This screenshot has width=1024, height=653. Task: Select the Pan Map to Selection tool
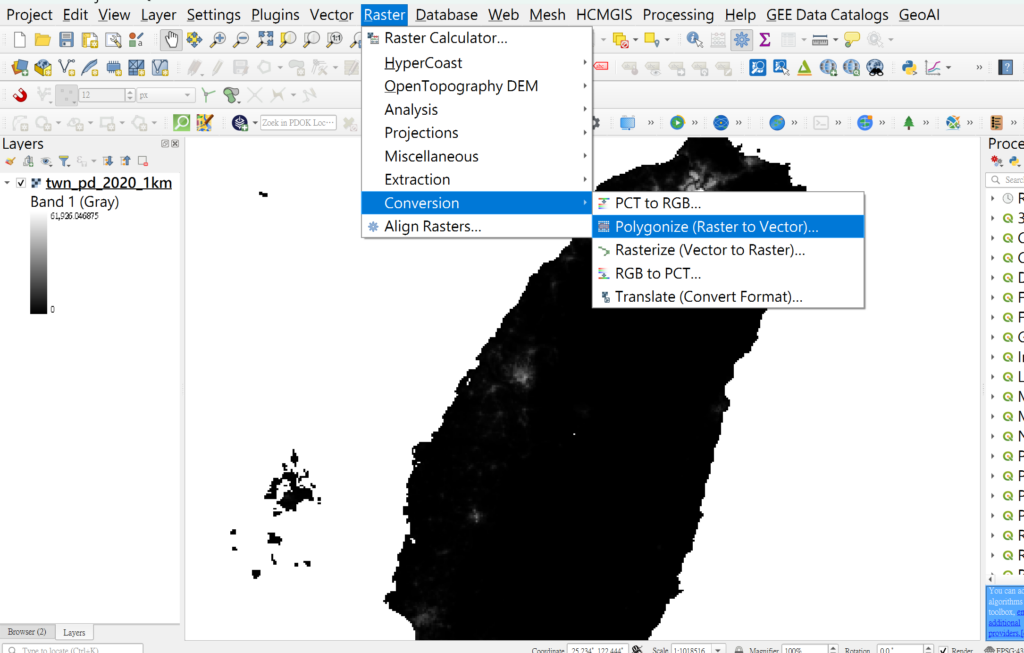tap(195, 40)
